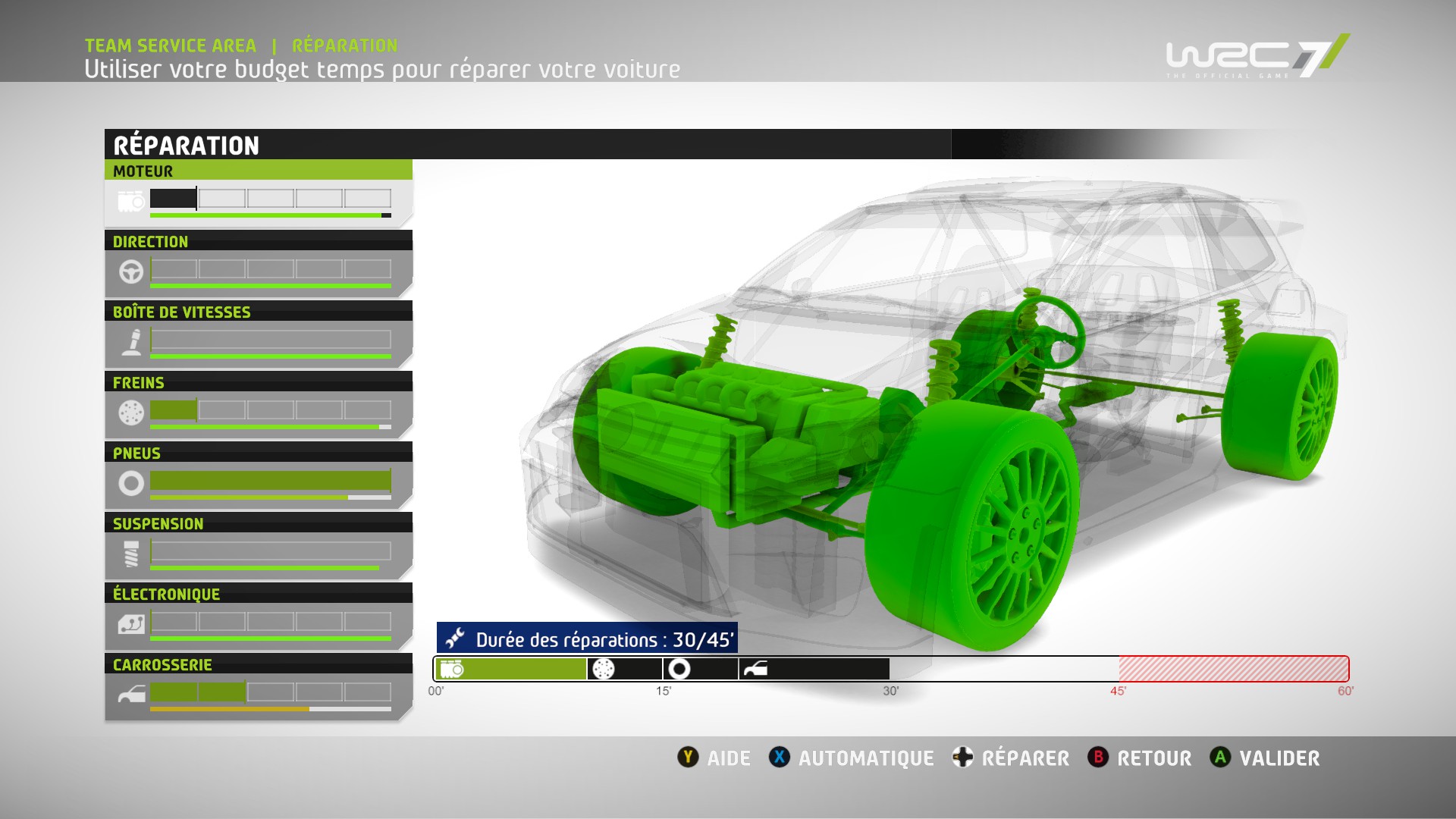Confirm repairs with Valider
The width and height of the screenshot is (1456, 819).
1279,758
